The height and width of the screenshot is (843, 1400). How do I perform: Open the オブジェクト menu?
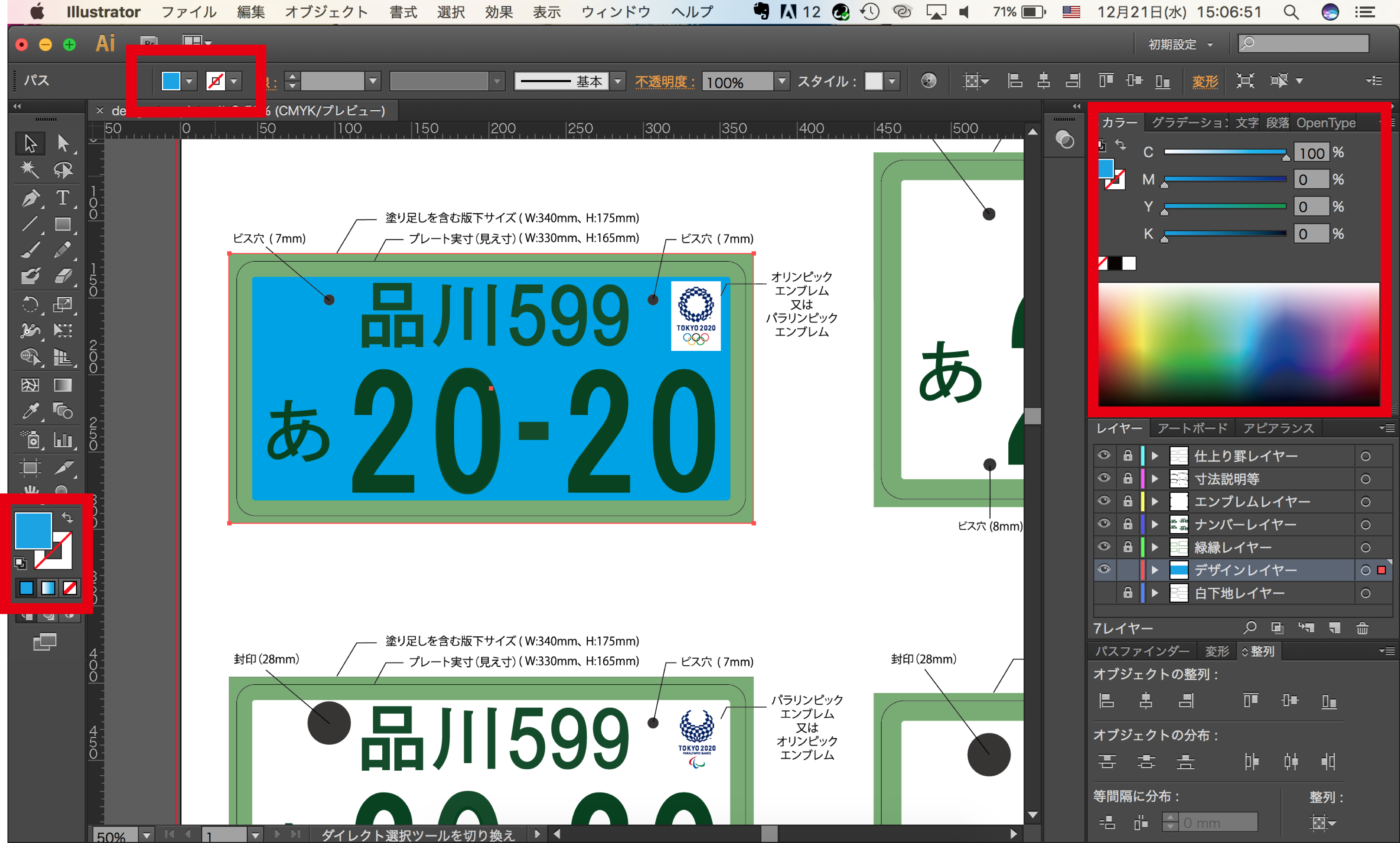coord(326,12)
